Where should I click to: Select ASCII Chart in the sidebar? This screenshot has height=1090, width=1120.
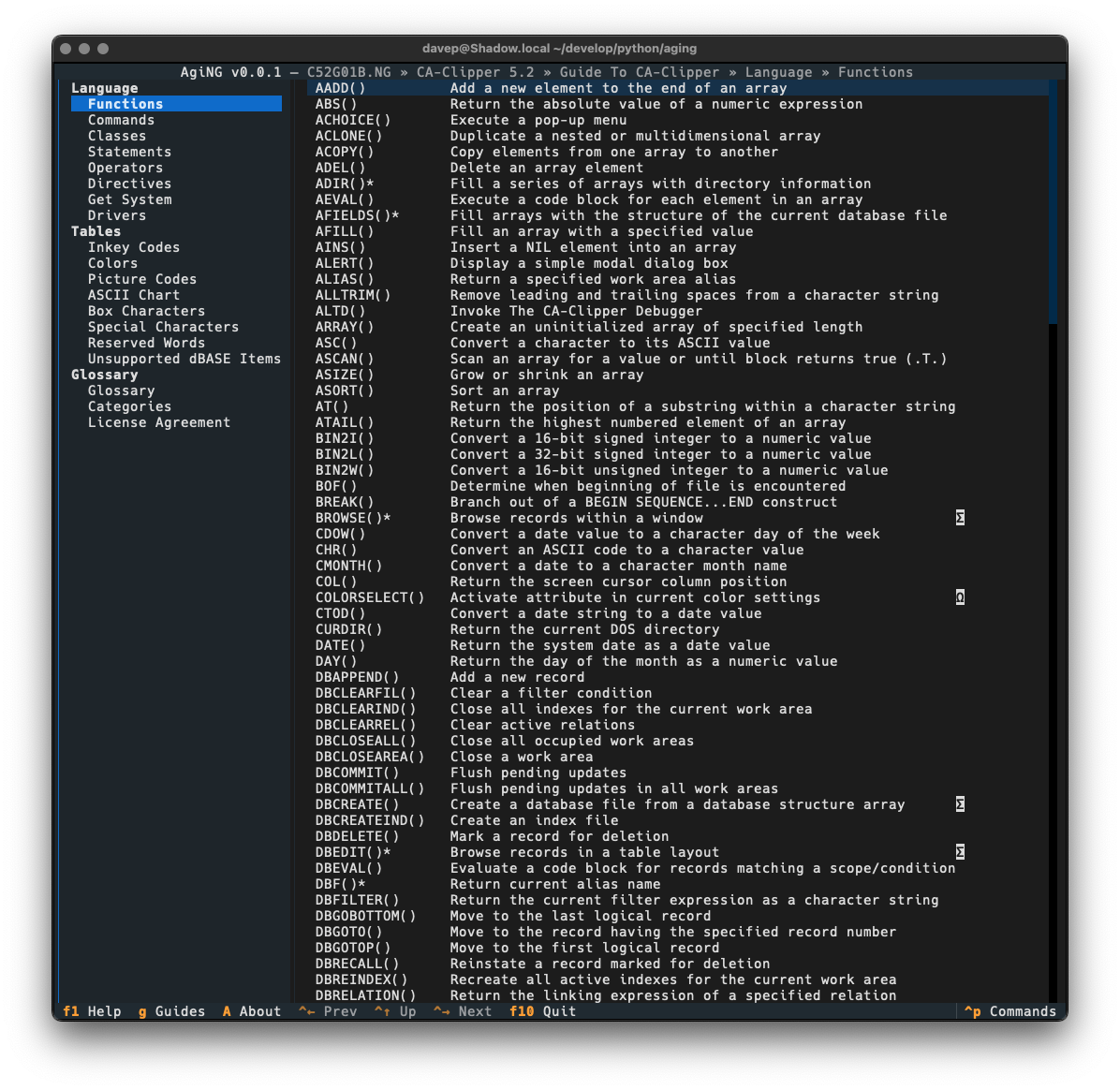(x=134, y=295)
